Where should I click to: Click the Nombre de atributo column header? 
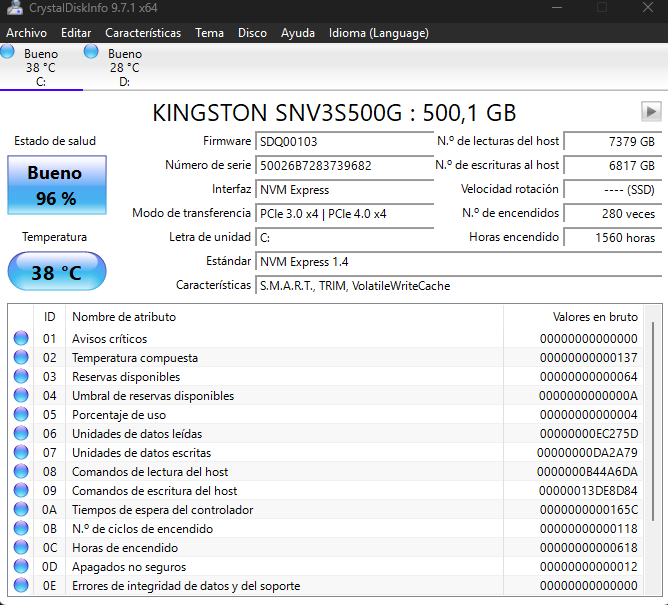(284, 317)
